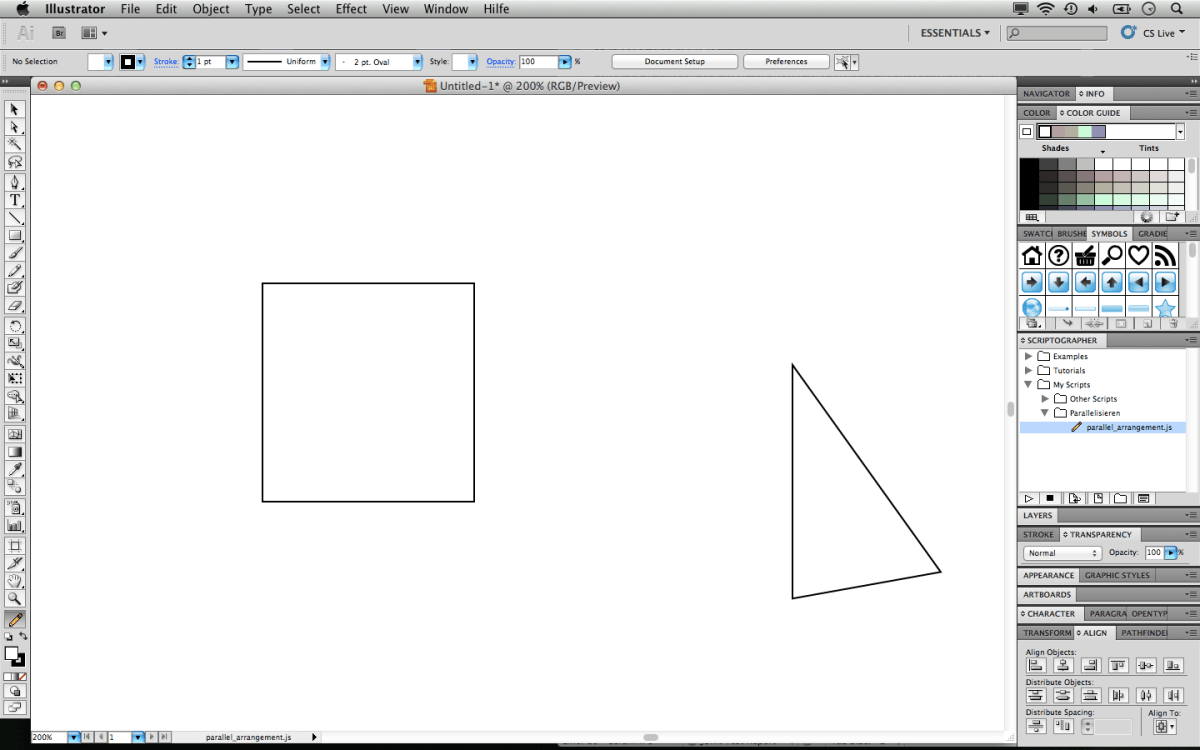Click Horizontal Distribute Right icon
This screenshot has height=750, width=1200.
coord(1173,695)
